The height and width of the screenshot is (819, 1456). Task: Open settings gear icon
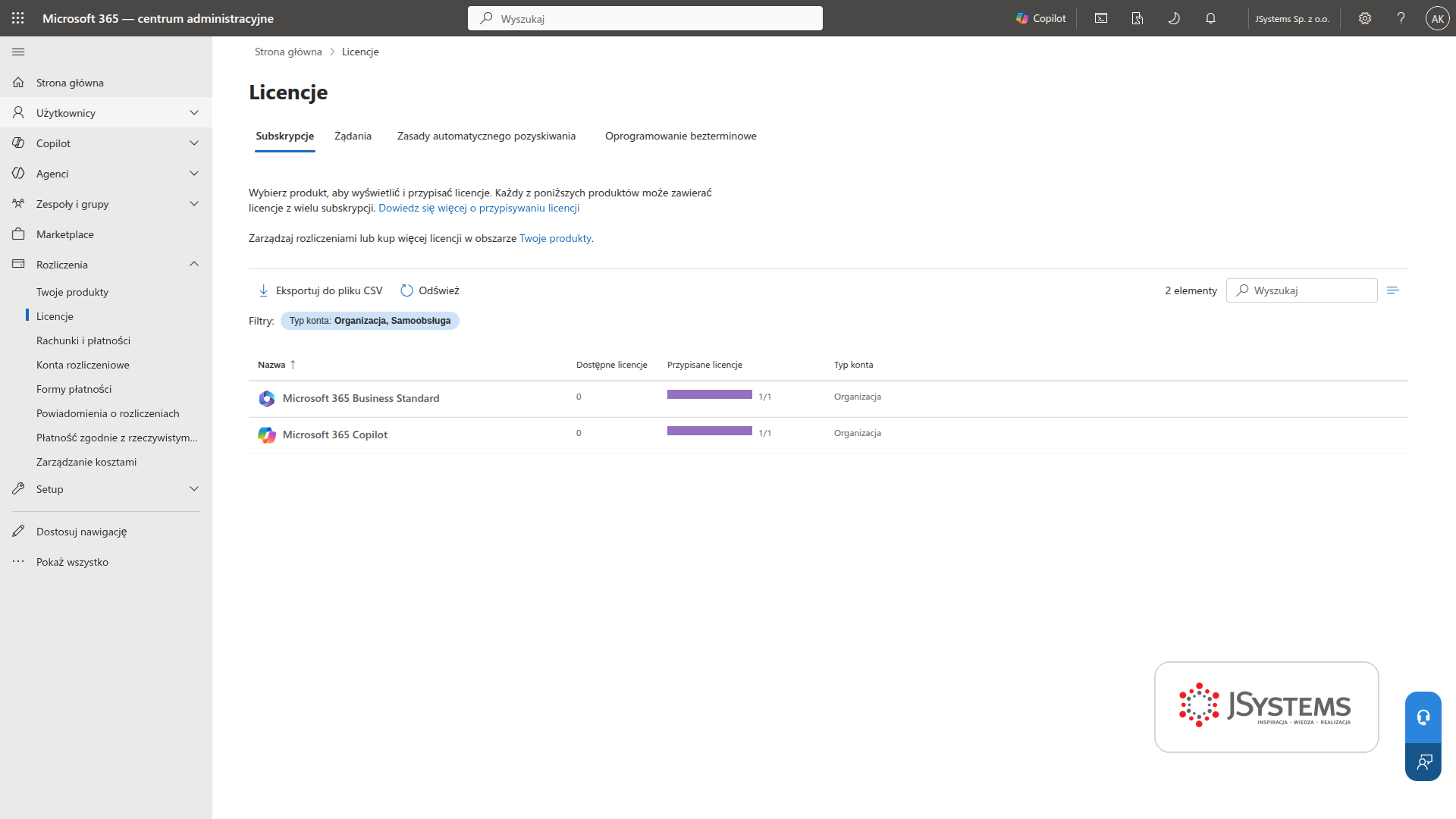coord(1365,18)
